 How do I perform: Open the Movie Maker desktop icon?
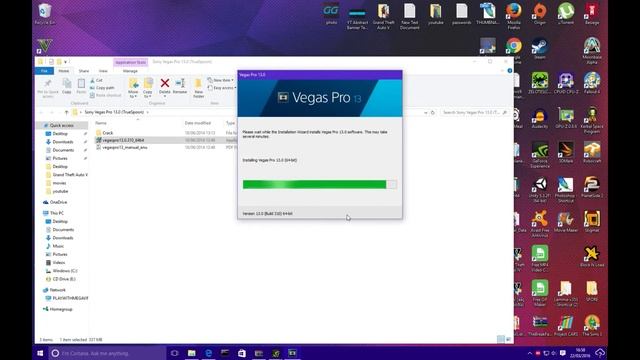coord(566,222)
